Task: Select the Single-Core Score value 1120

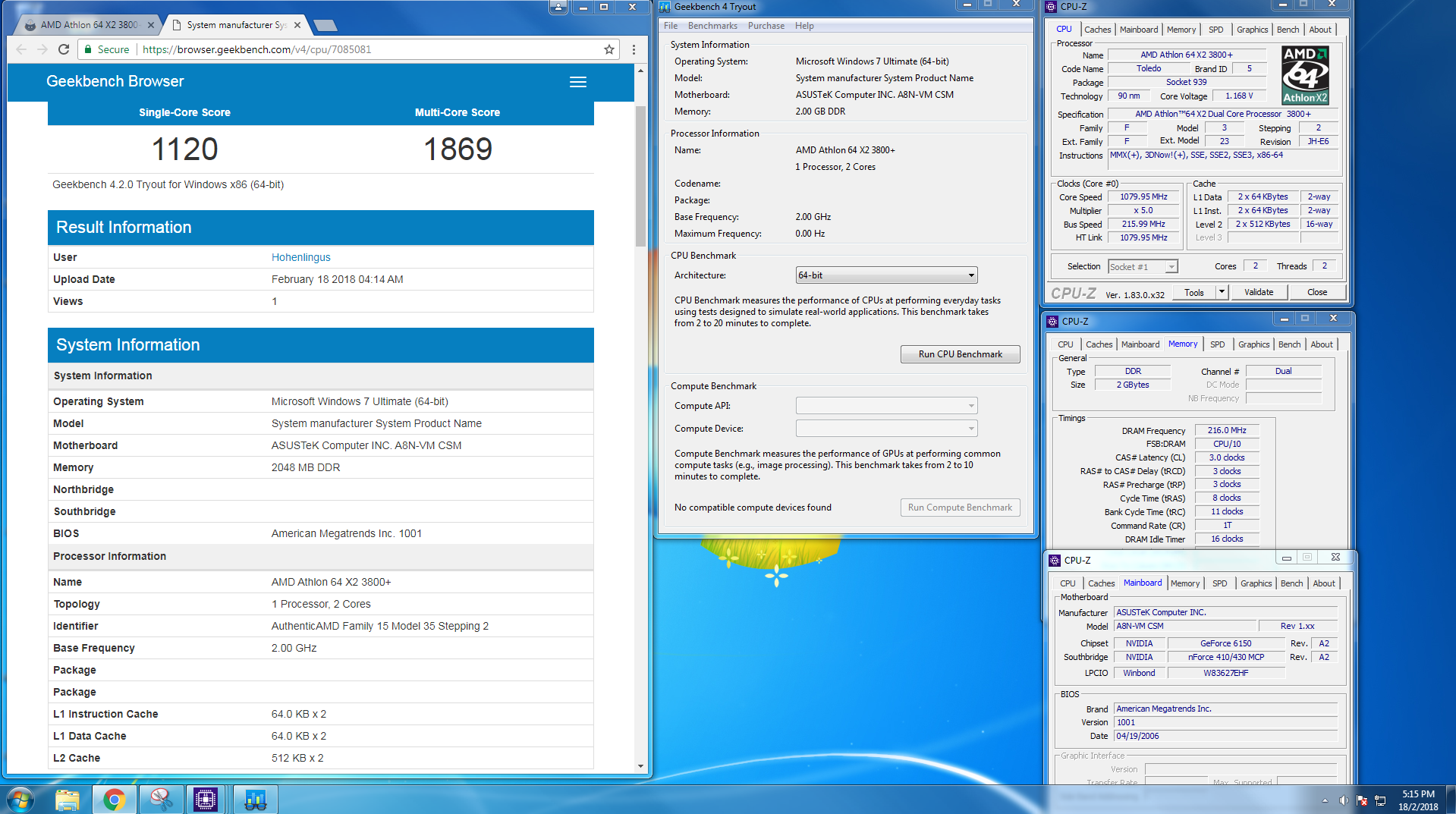Action: point(184,149)
